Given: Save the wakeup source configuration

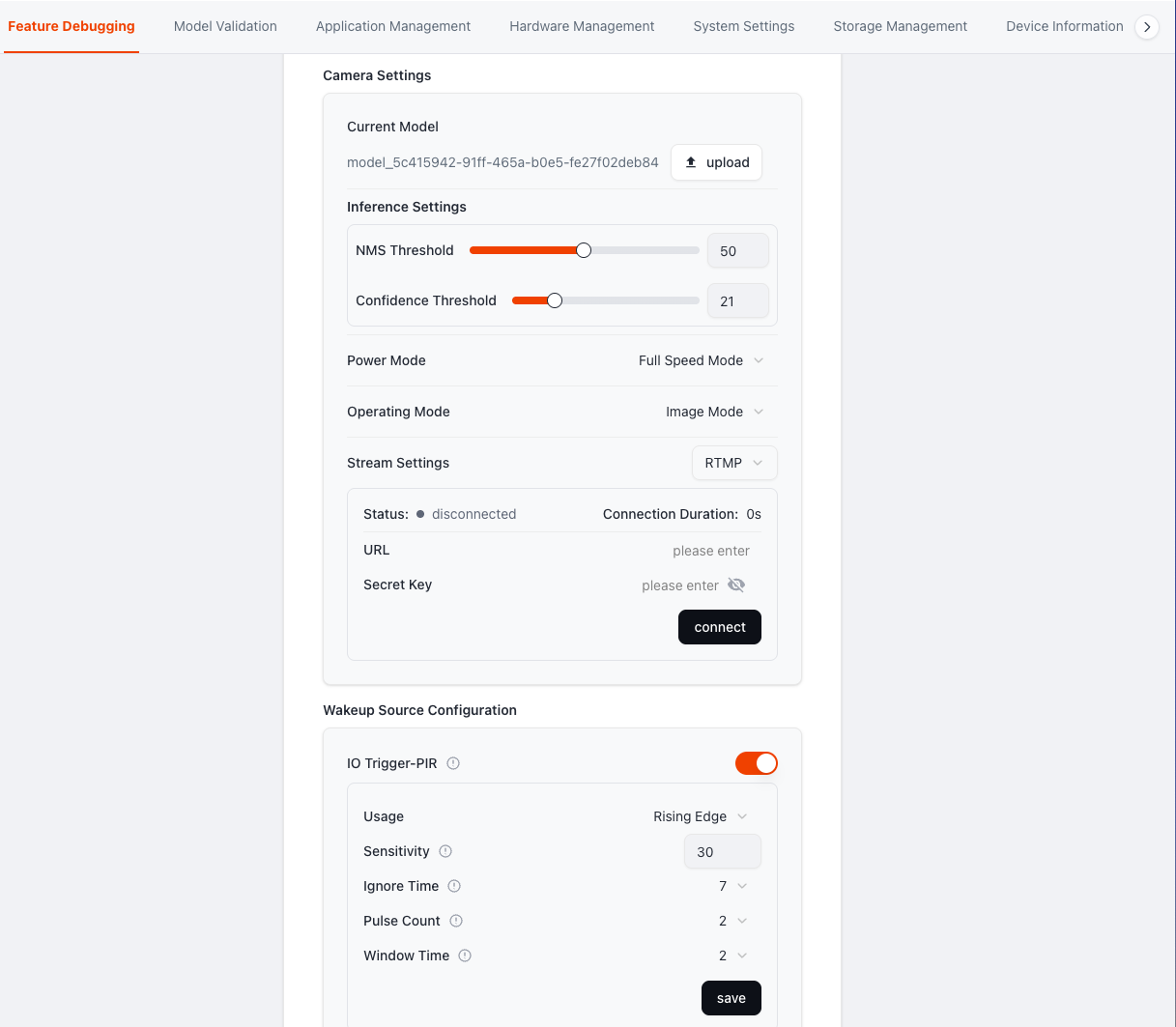Looking at the screenshot, I should point(731,998).
